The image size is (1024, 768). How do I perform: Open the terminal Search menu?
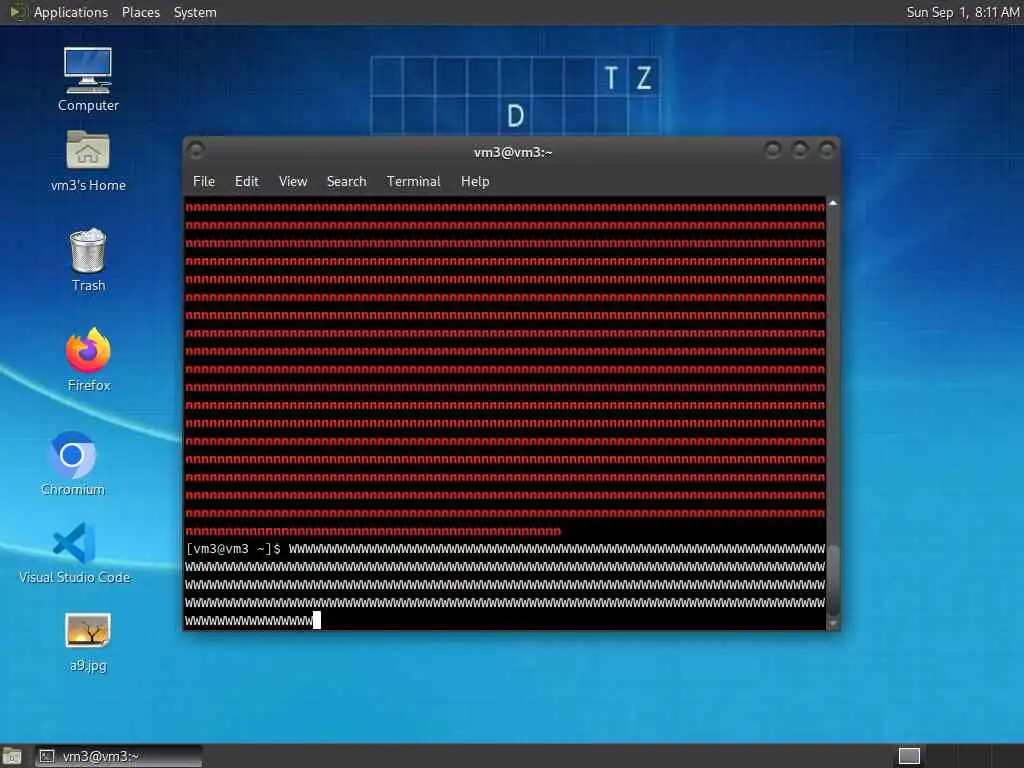coord(346,182)
